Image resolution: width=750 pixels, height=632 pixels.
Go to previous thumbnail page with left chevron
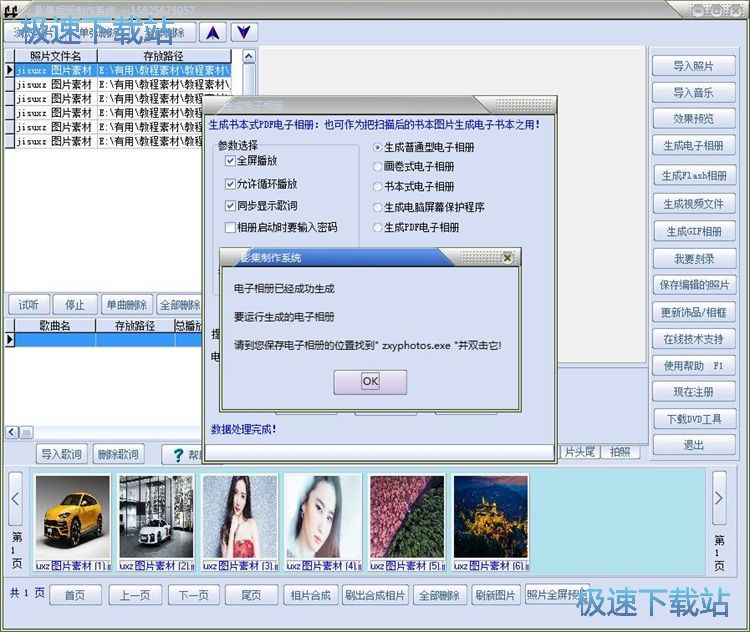coord(16,492)
